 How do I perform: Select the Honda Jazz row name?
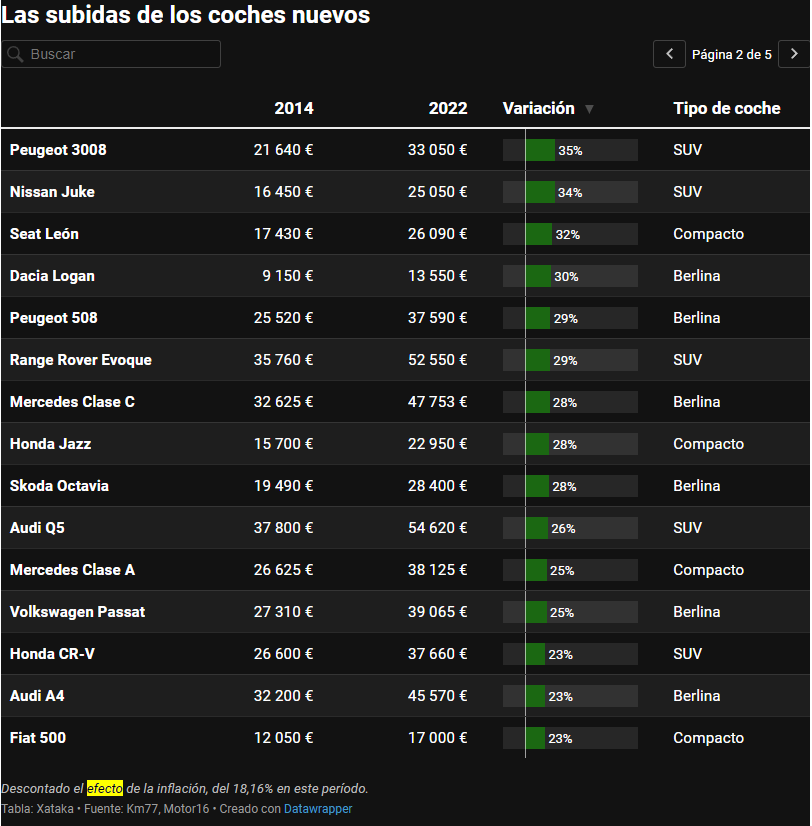pyautogui.click(x=51, y=444)
